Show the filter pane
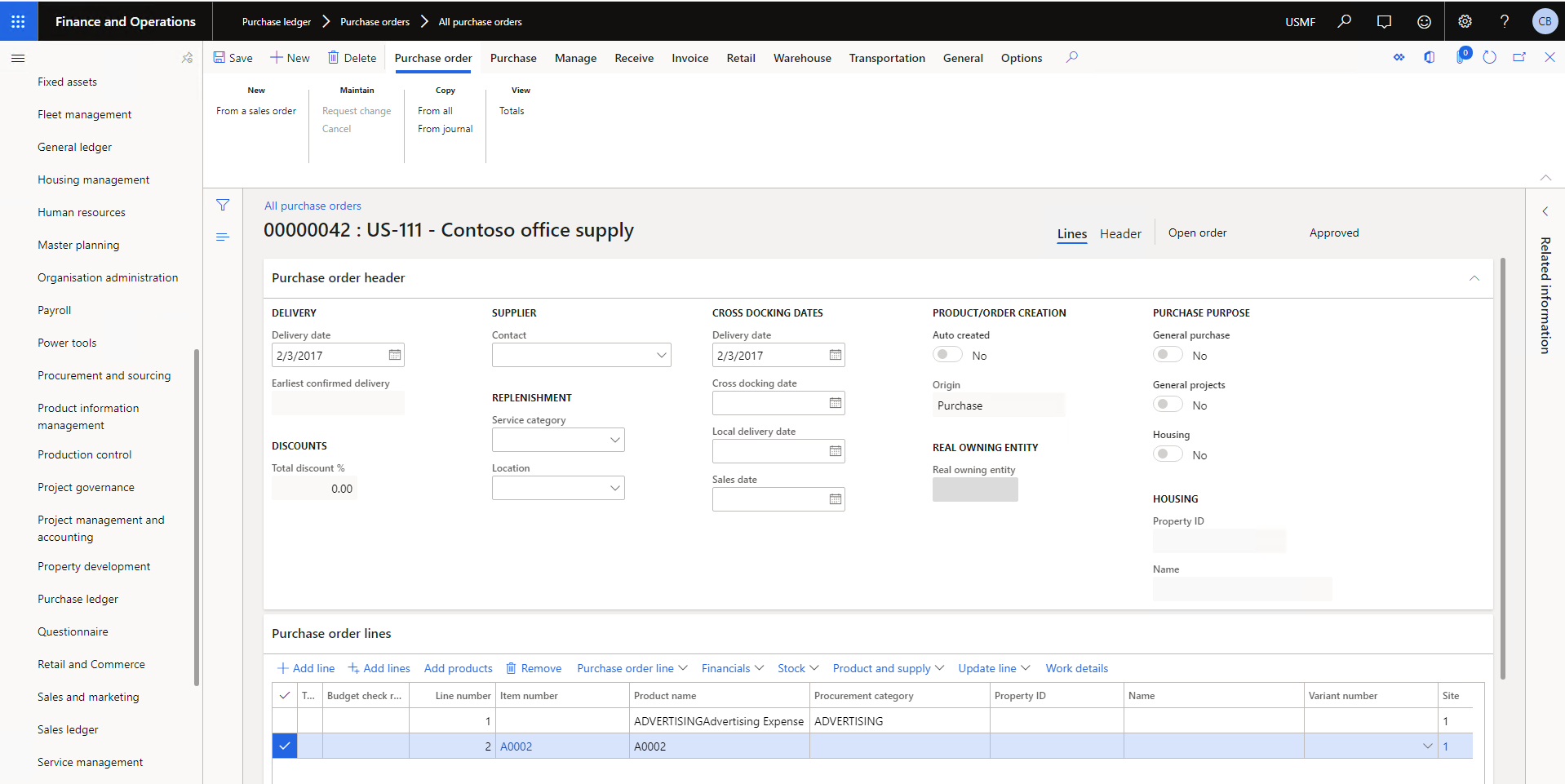 (x=223, y=205)
